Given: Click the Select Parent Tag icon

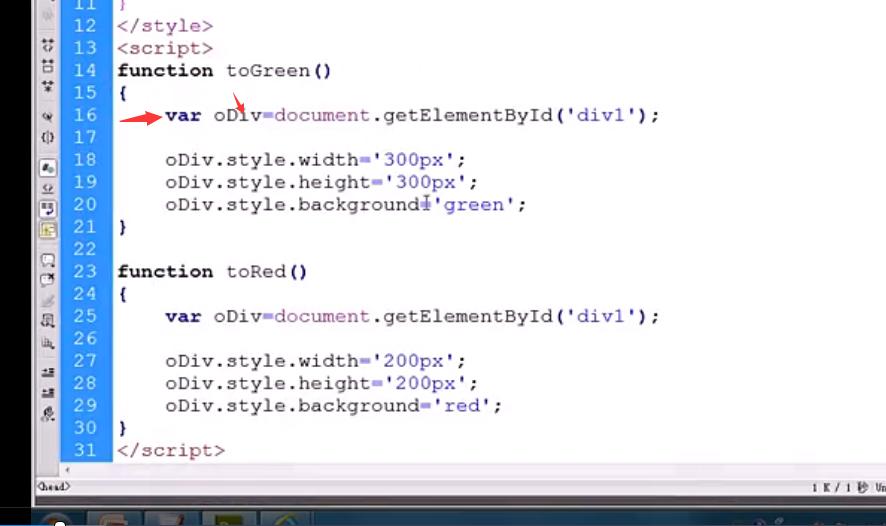Looking at the screenshot, I should [x=48, y=116].
